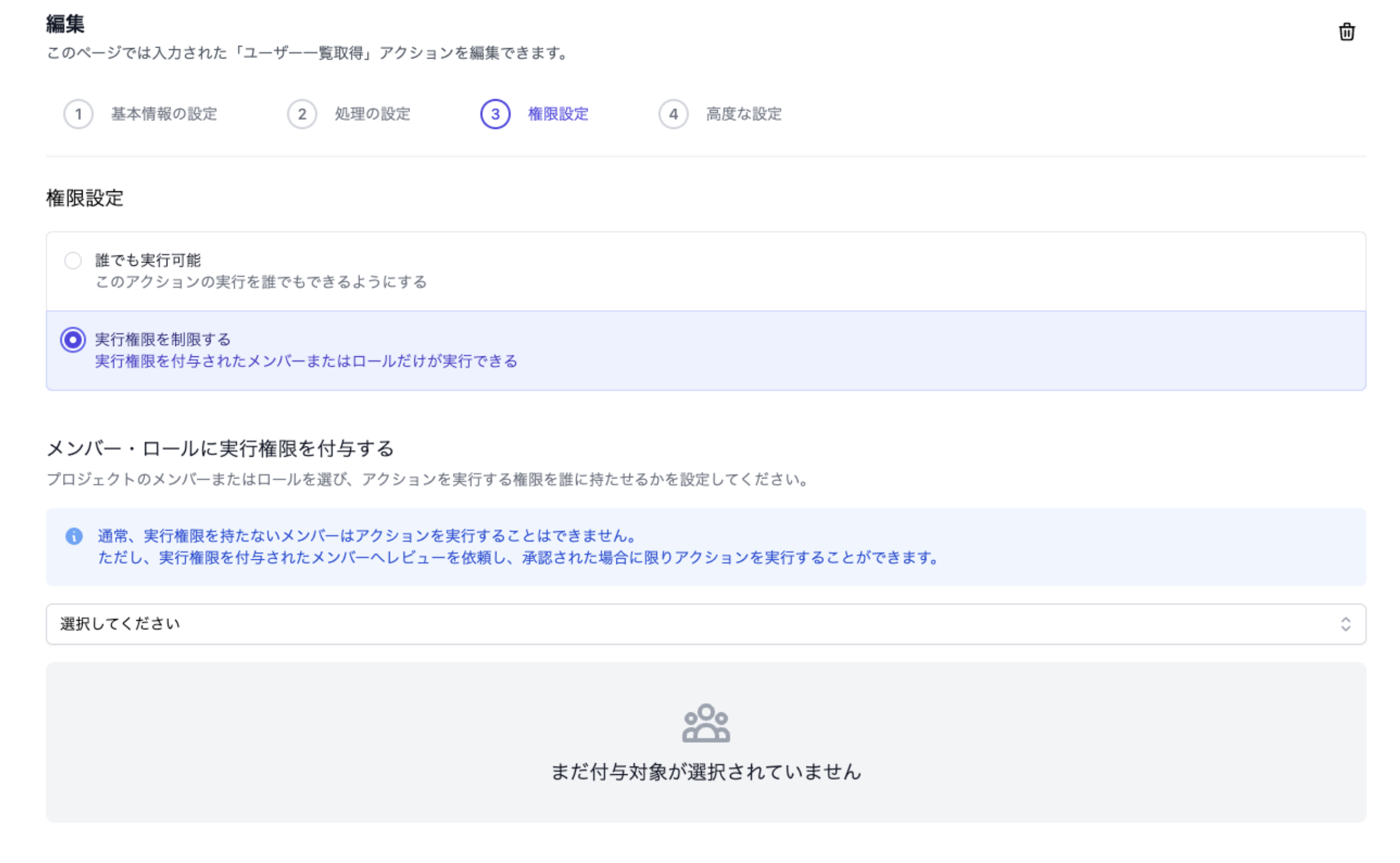Click the up-down chevron of the select box

tap(1345, 623)
